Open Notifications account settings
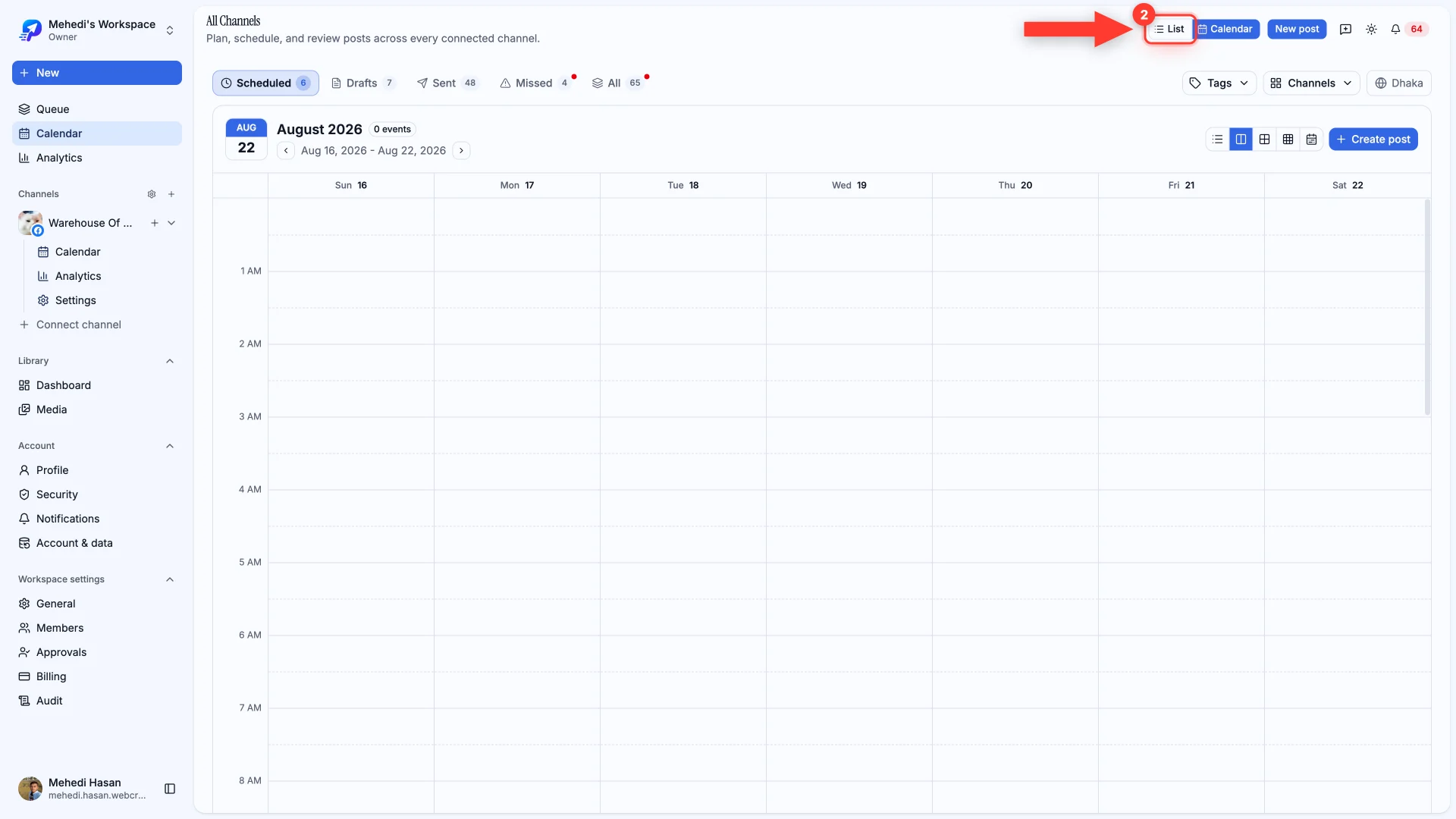This screenshot has width=1456, height=819. tap(97, 519)
